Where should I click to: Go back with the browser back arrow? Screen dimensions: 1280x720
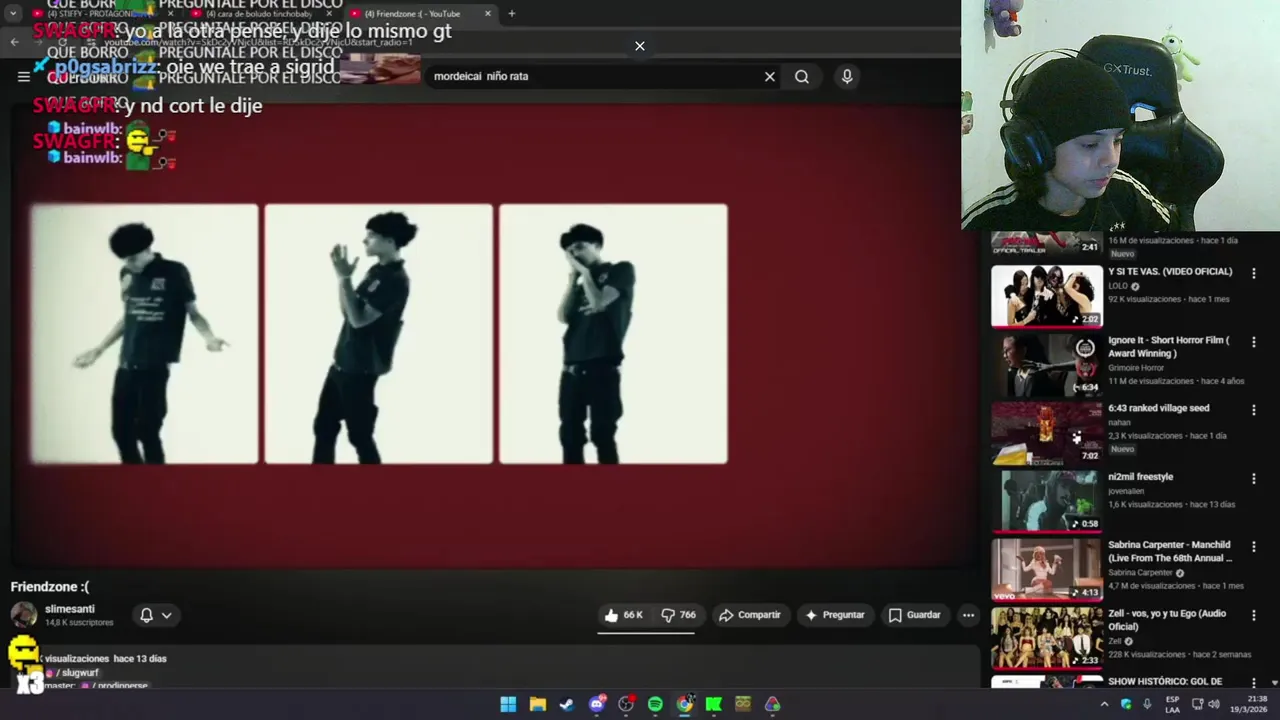pyautogui.click(x=14, y=41)
